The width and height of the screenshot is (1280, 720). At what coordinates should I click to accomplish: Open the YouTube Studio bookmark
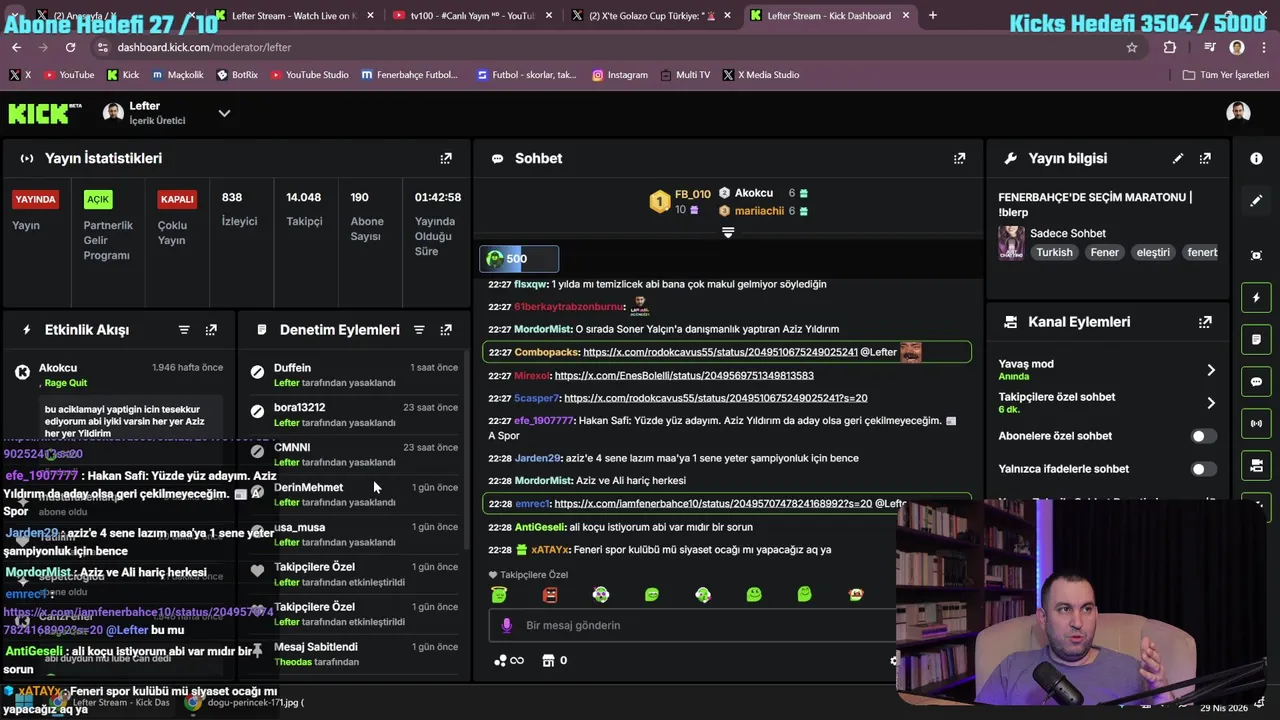point(310,75)
